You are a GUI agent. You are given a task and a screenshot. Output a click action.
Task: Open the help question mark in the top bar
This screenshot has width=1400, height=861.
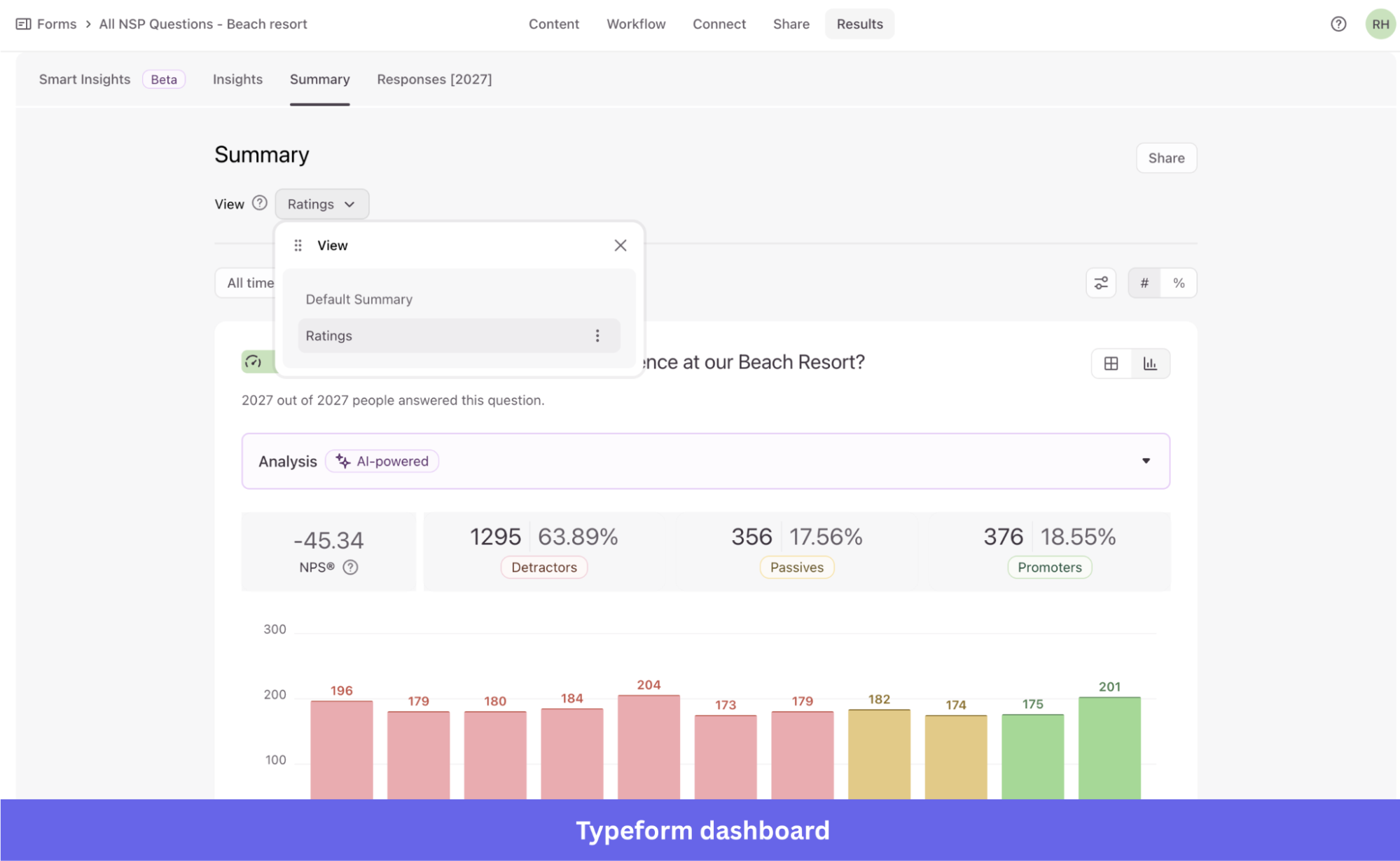[1338, 23]
